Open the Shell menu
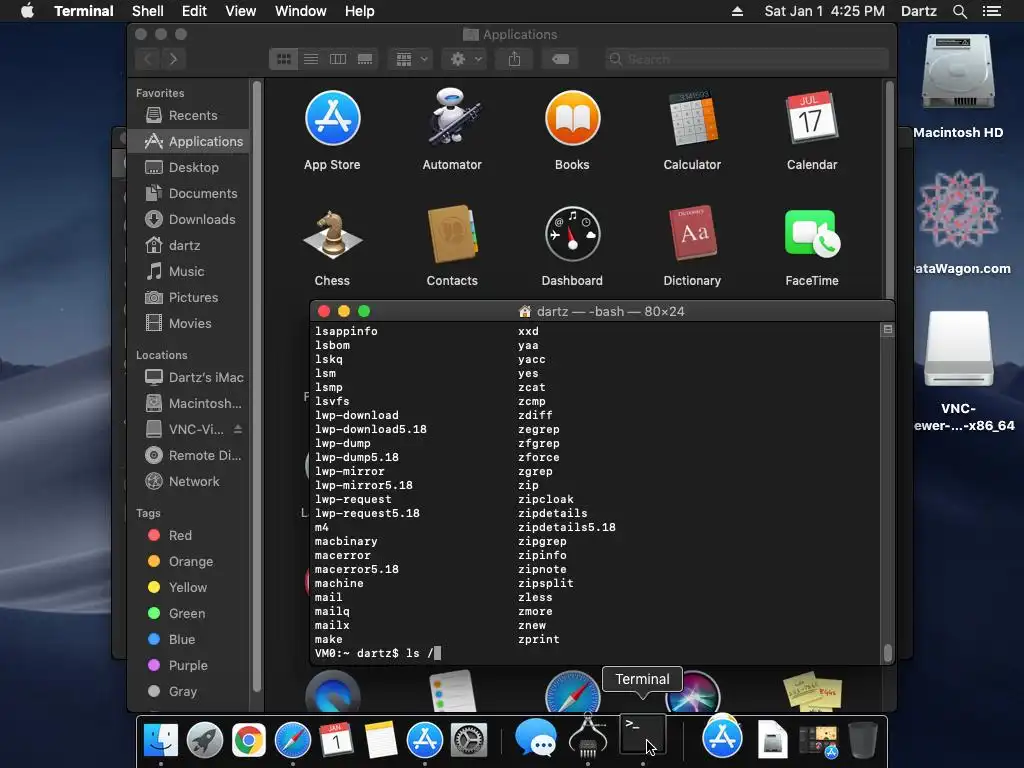This screenshot has height=768, width=1024. (x=148, y=11)
